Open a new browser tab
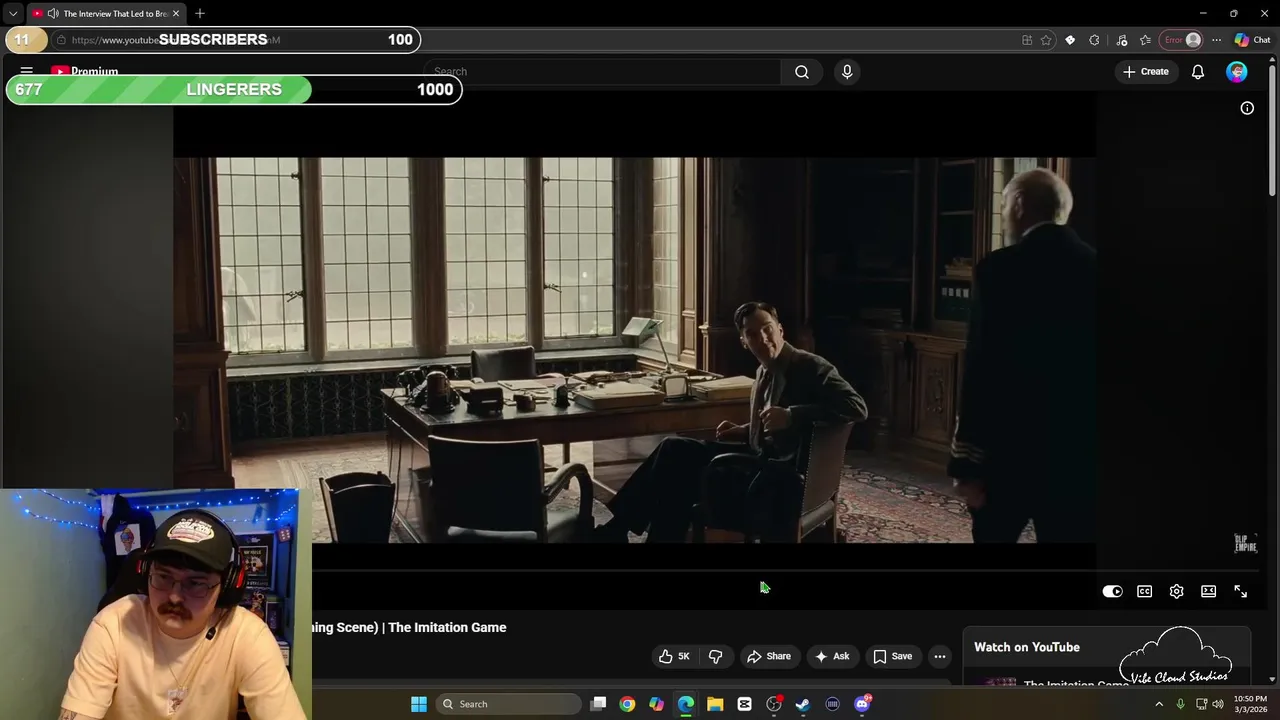The height and width of the screenshot is (720, 1280). pos(200,13)
